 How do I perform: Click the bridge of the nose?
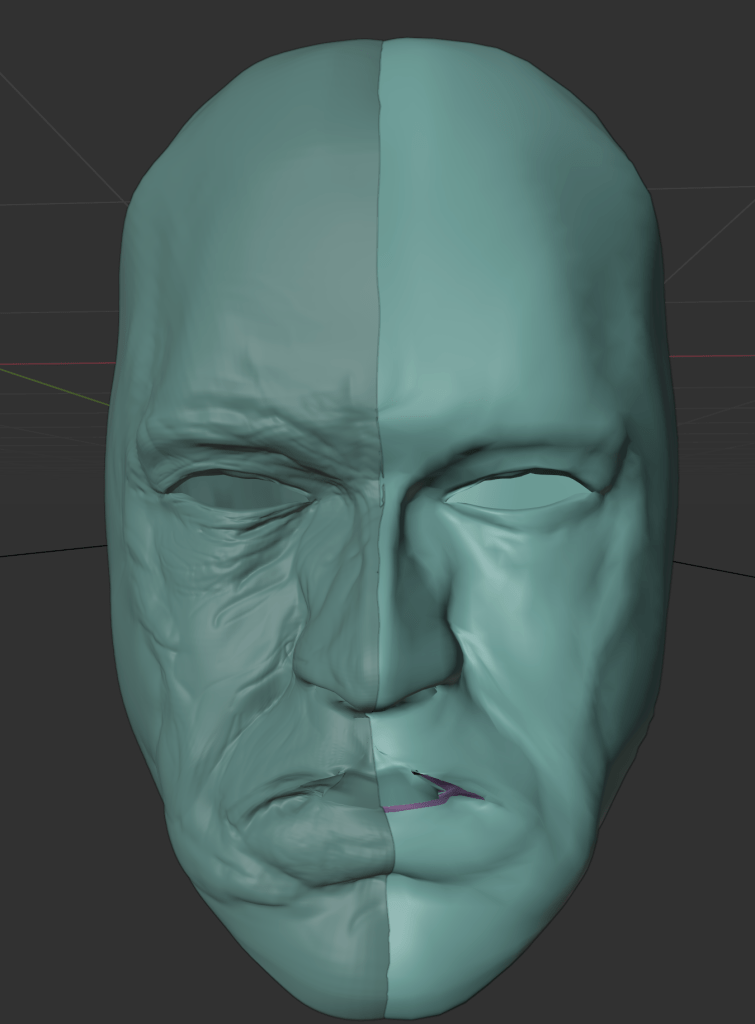[379, 520]
